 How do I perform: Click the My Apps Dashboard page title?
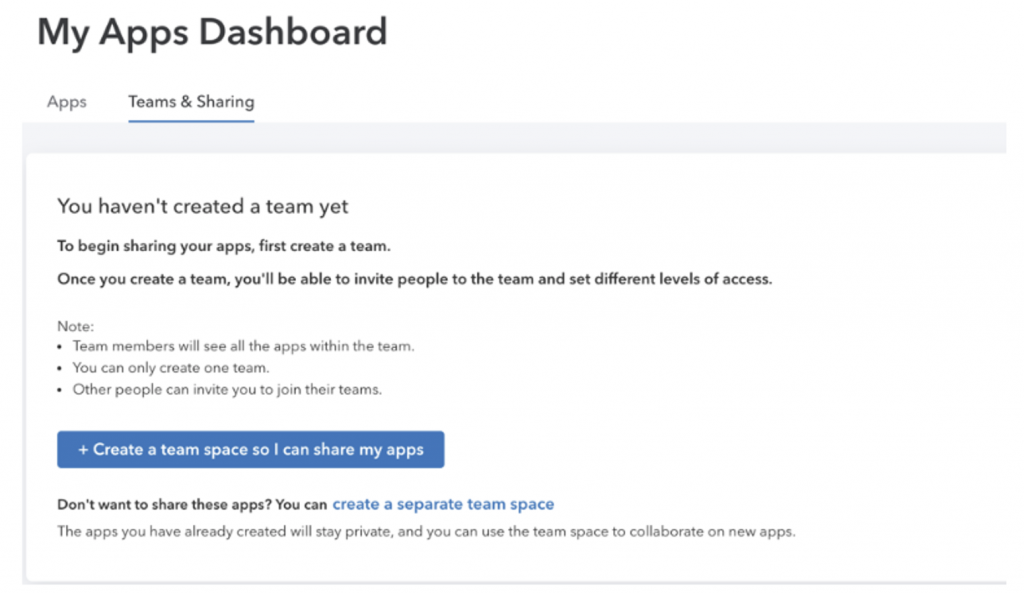pos(212,33)
